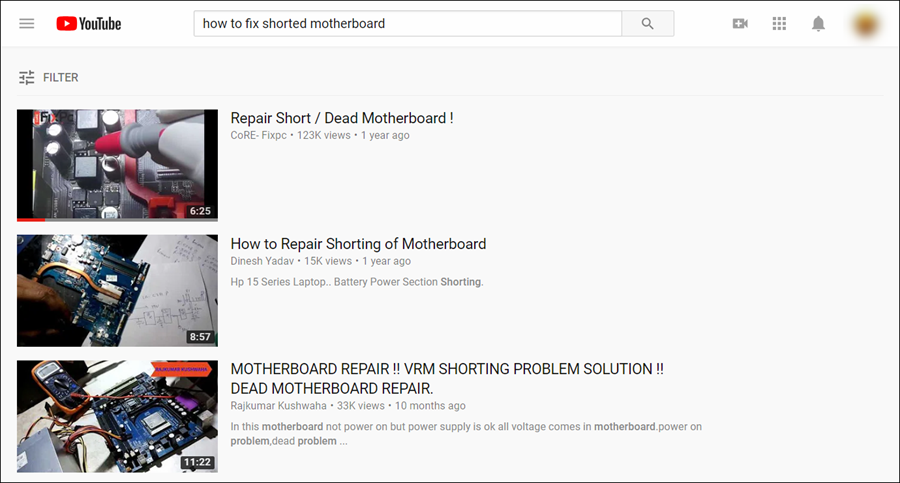Click 'In this motherboard not power on' description
900x483 pixels.
(466, 434)
